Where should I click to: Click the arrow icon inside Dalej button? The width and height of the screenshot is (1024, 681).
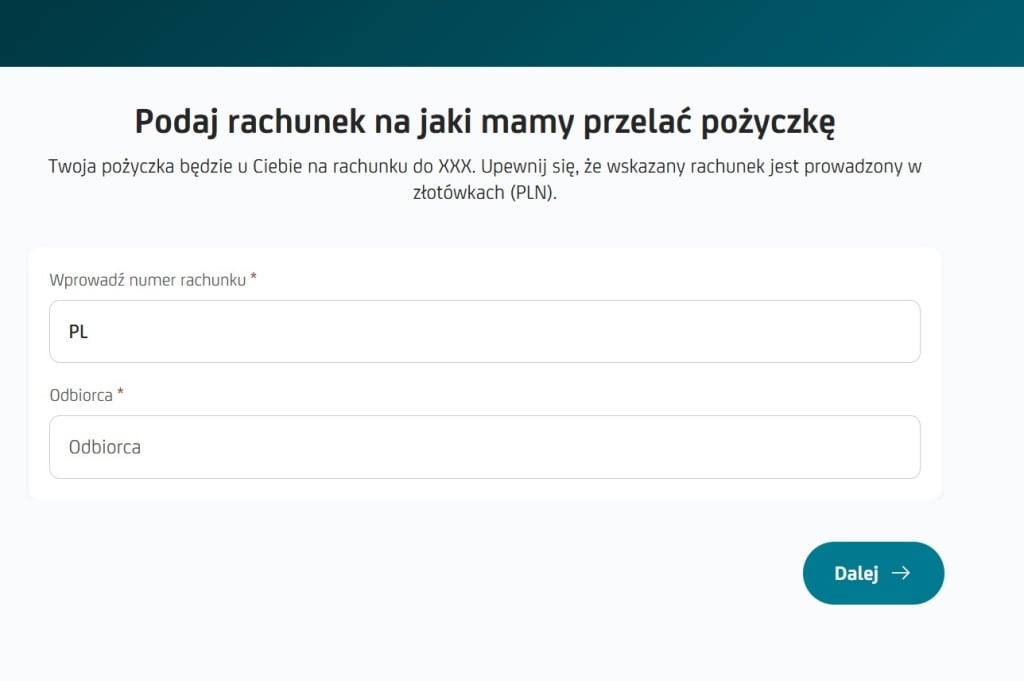pos(903,573)
